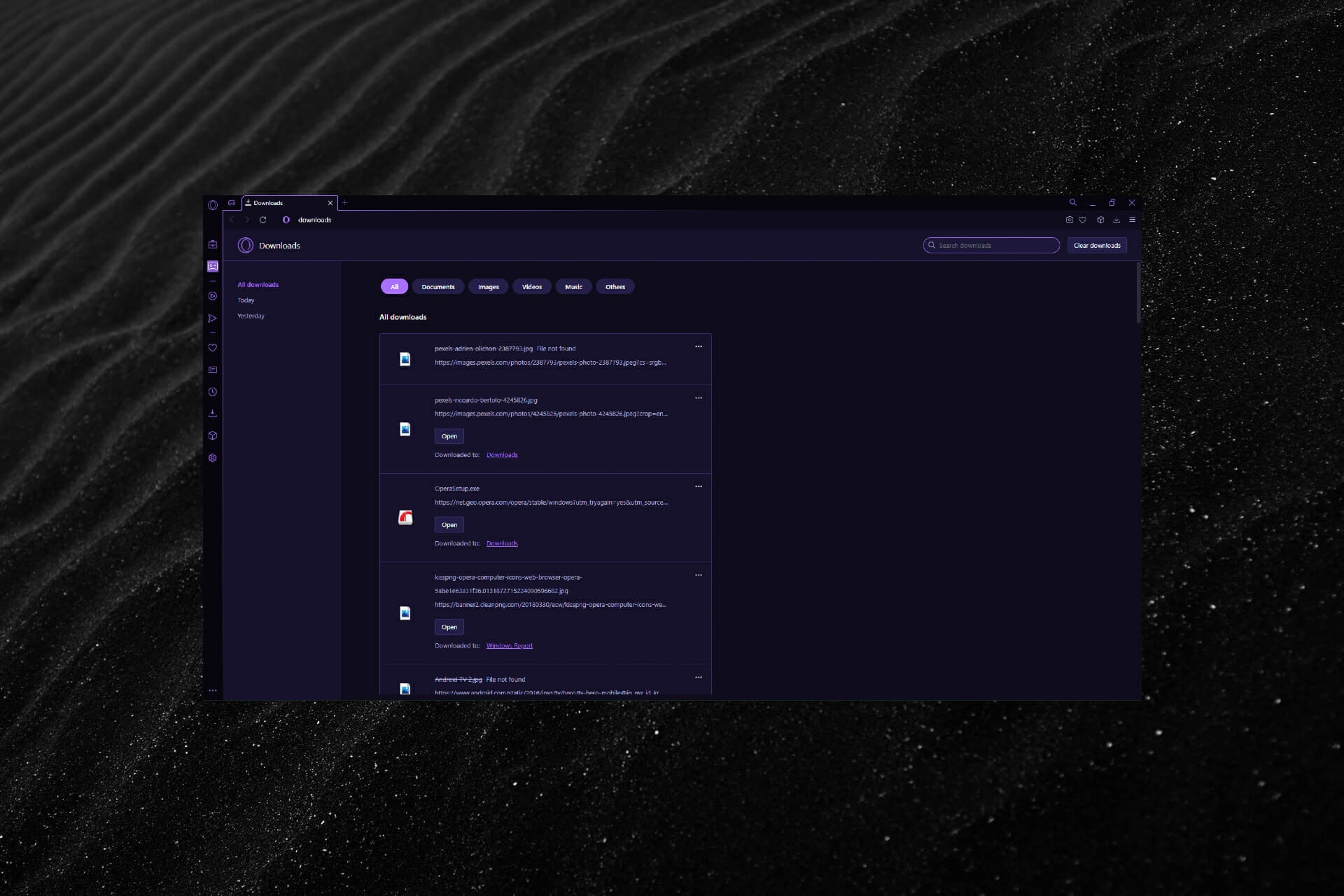Open the sidebar heart bookmarks icon
Screen dimensions: 1344x896
pos(213,348)
